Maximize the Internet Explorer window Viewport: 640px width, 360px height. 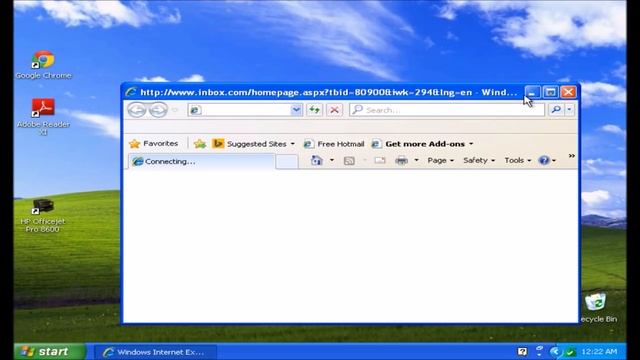click(x=550, y=92)
